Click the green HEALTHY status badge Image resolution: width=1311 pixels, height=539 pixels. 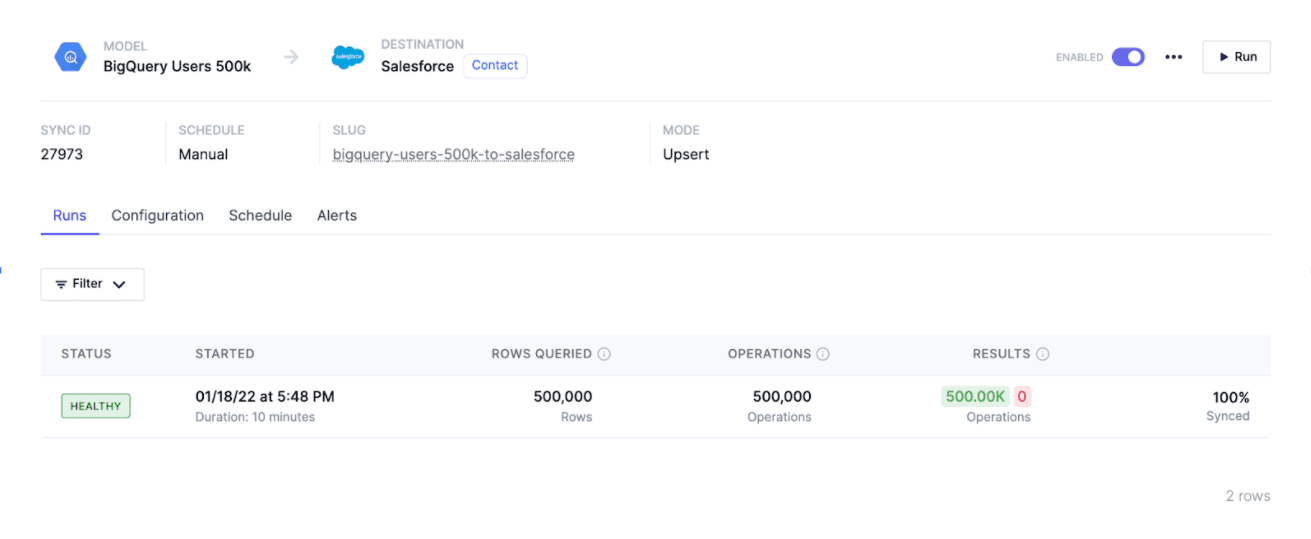click(x=95, y=406)
